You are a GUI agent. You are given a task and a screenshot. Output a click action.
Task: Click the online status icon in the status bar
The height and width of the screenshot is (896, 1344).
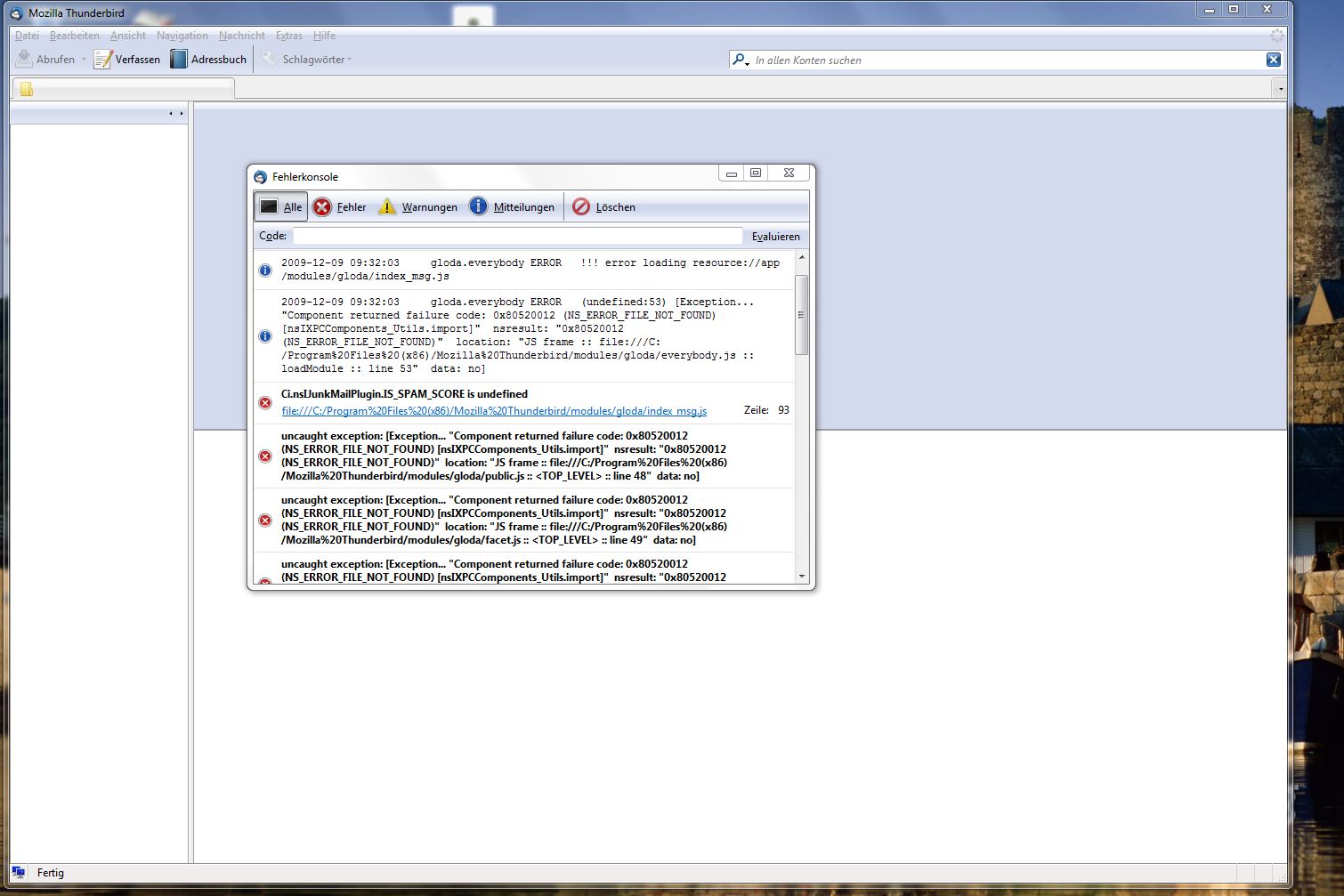(x=18, y=873)
